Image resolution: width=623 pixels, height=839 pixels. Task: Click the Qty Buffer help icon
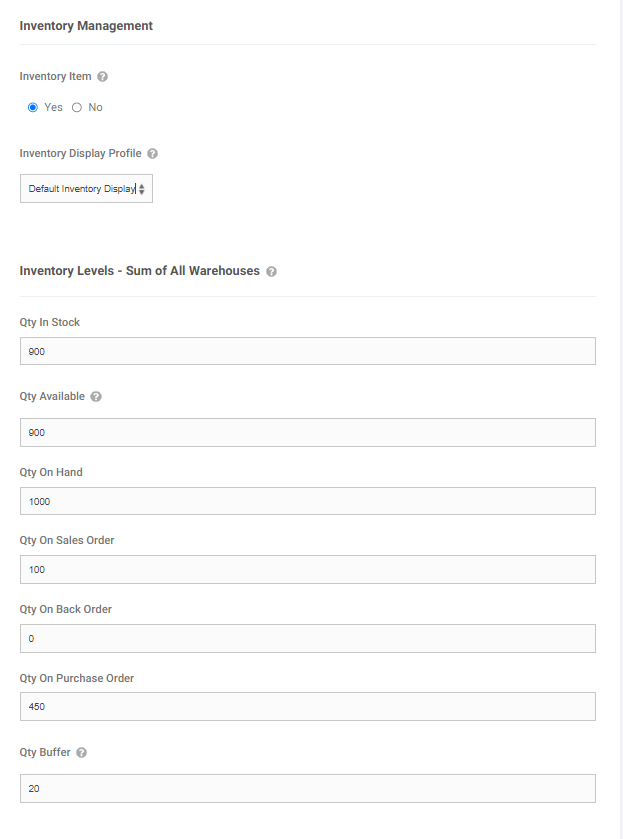pos(81,753)
